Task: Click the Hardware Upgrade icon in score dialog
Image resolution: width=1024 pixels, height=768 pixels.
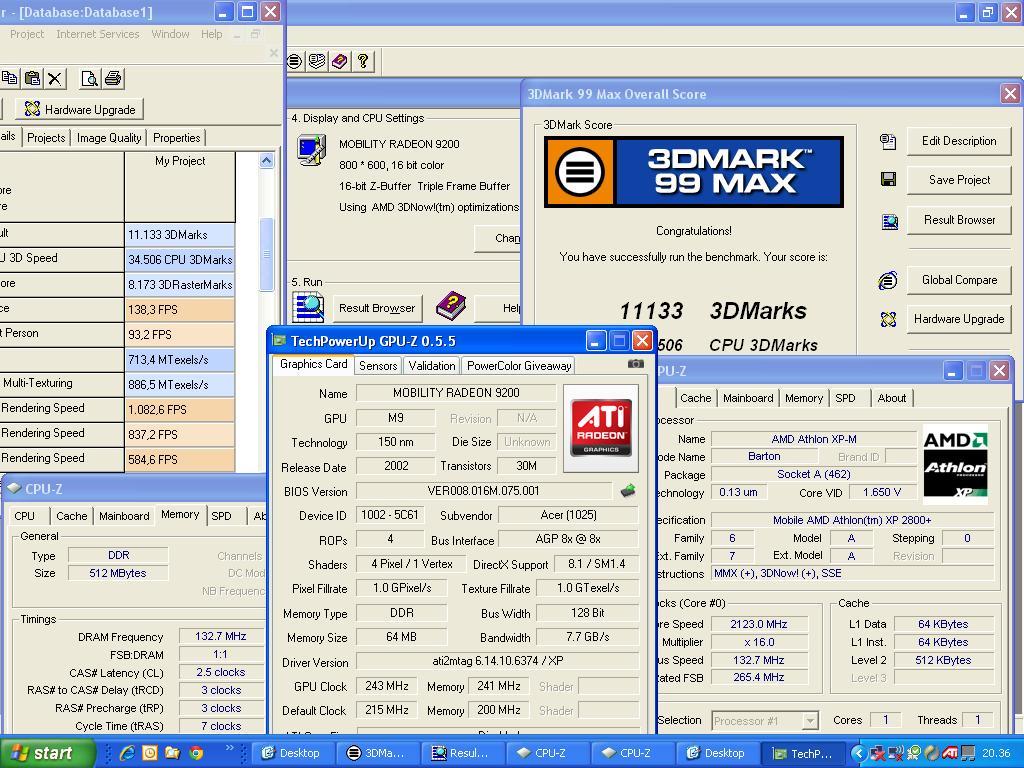Action: tap(888, 319)
